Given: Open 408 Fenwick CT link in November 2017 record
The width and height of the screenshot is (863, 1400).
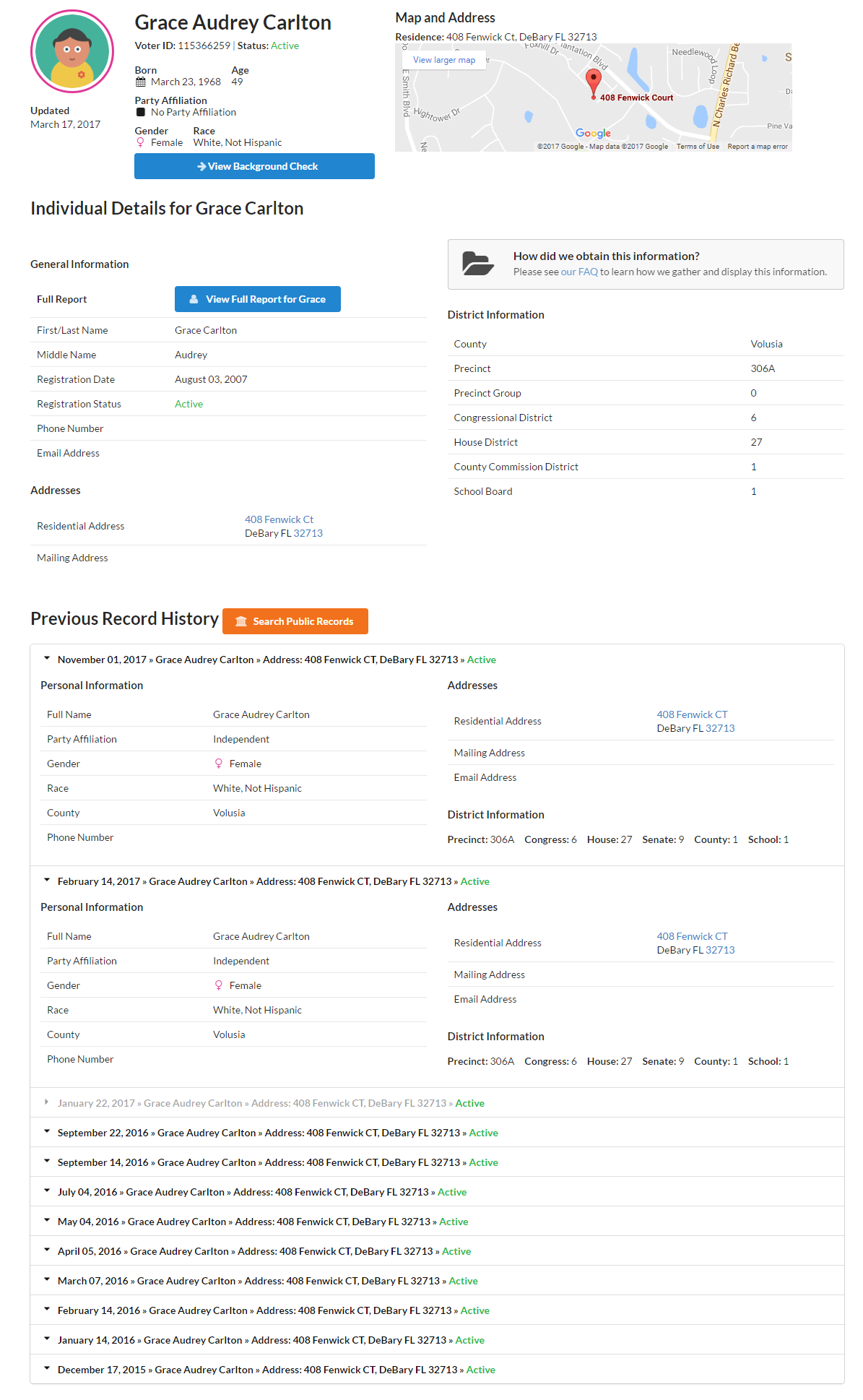Looking at the screenshot, I should pyautogui.click(x=692, y=714).
